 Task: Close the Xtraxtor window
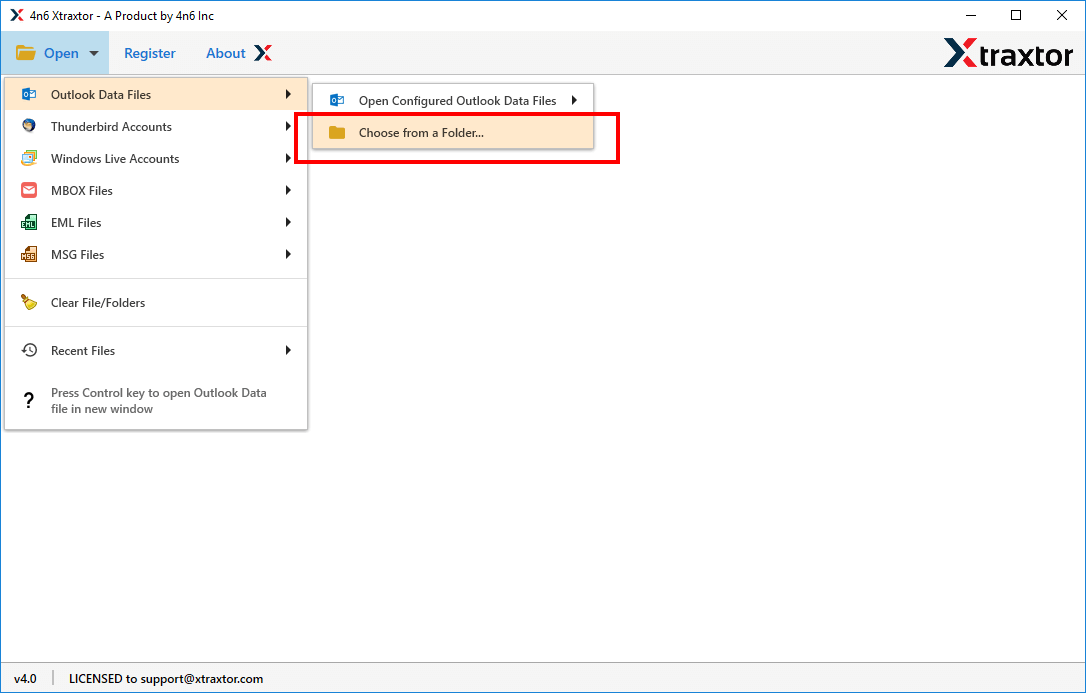coord(1062,15)
